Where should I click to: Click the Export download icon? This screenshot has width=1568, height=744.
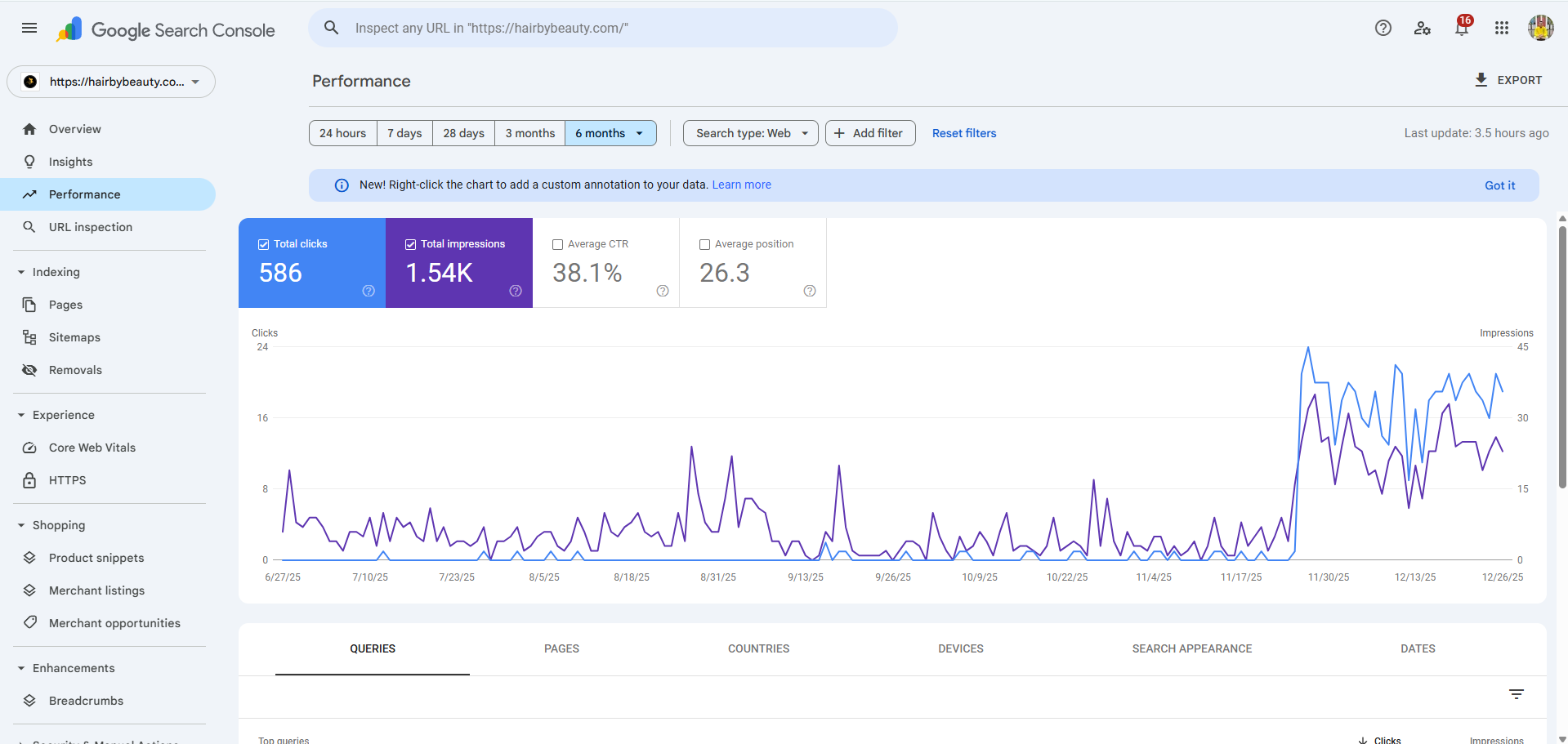(x=1481, y=79)
